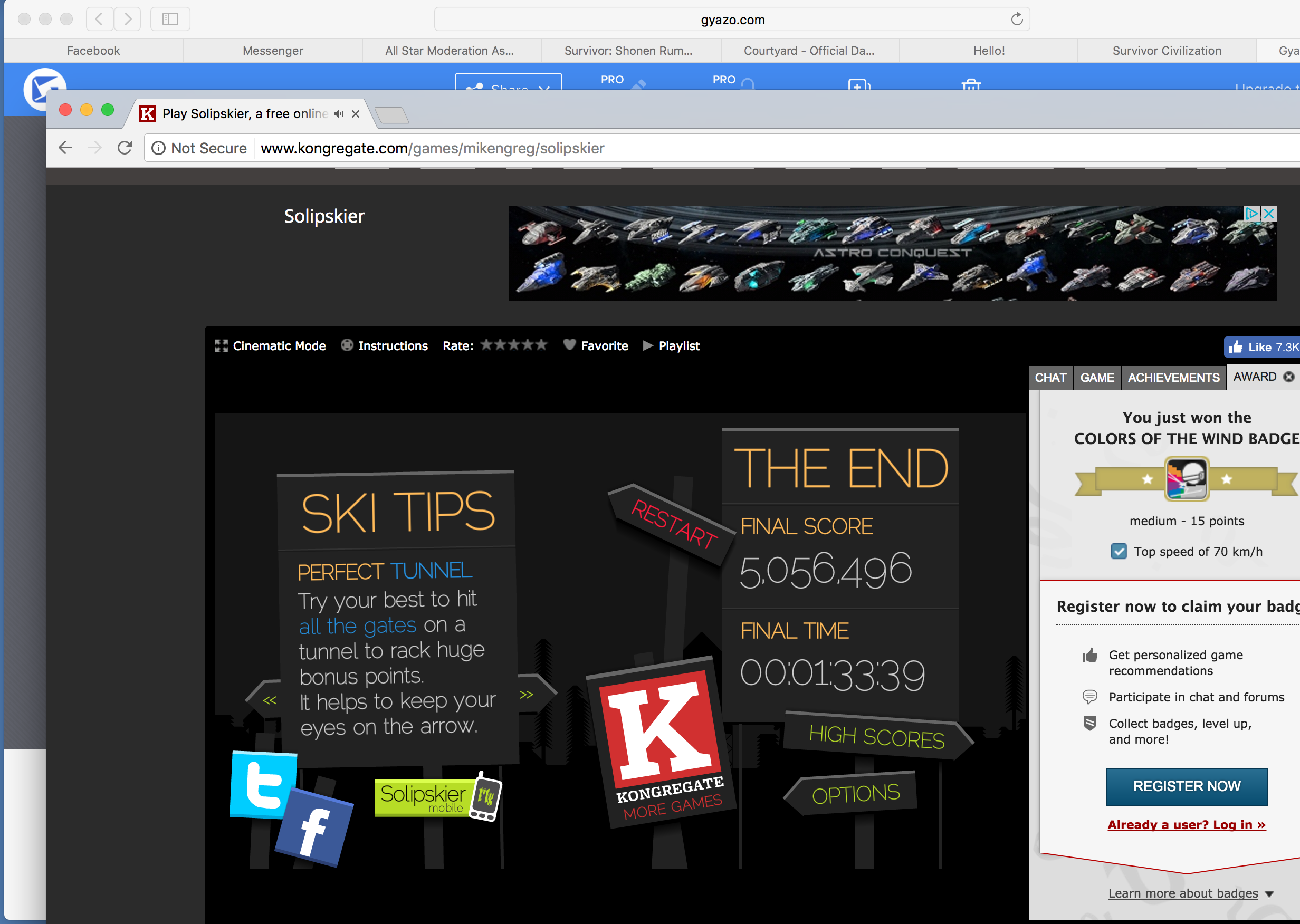Click the Facebook share icon
The image size is (1300, 924).
[x=314, y=828]
